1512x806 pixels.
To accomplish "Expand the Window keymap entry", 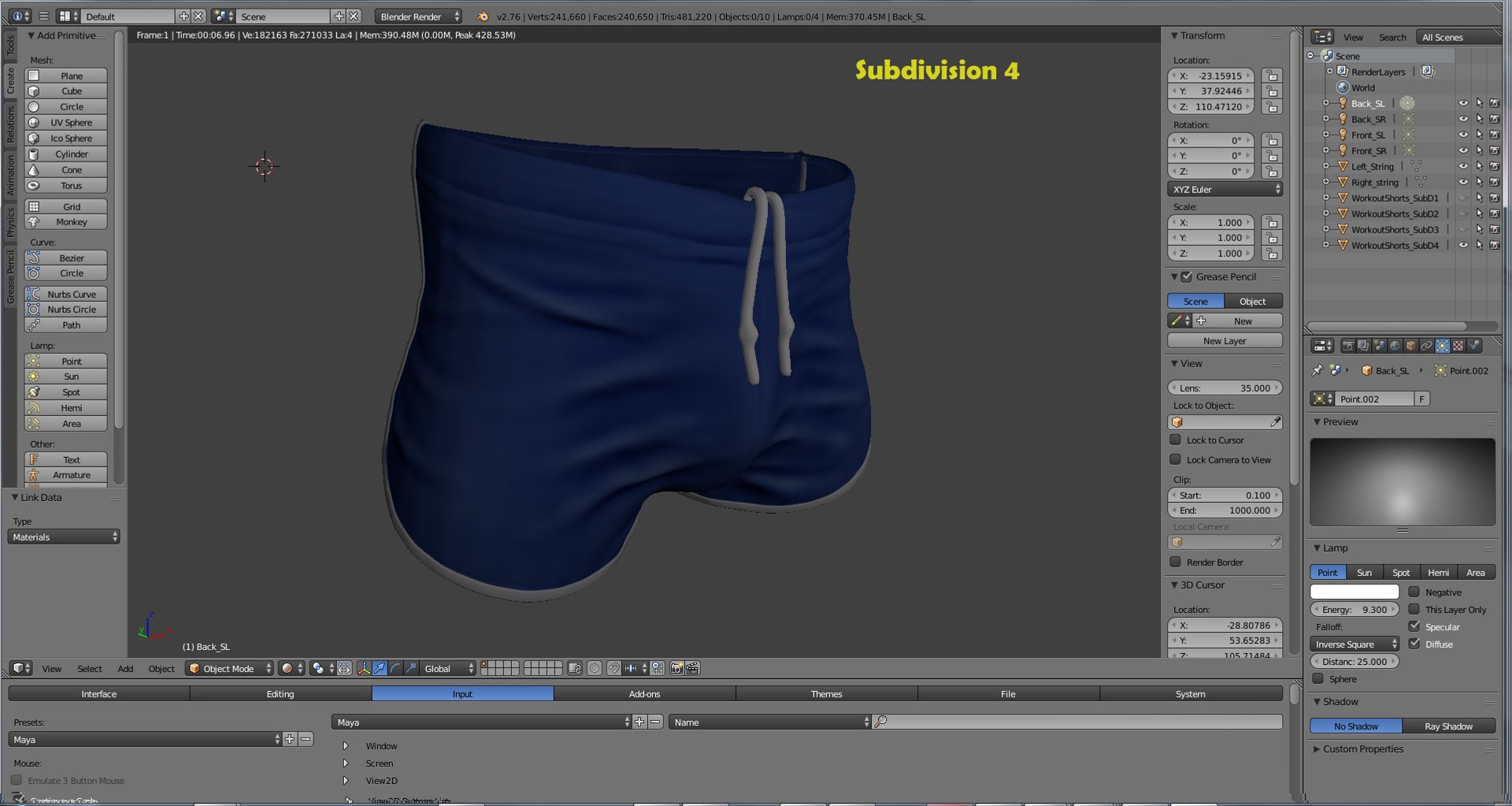I will 345,745.
